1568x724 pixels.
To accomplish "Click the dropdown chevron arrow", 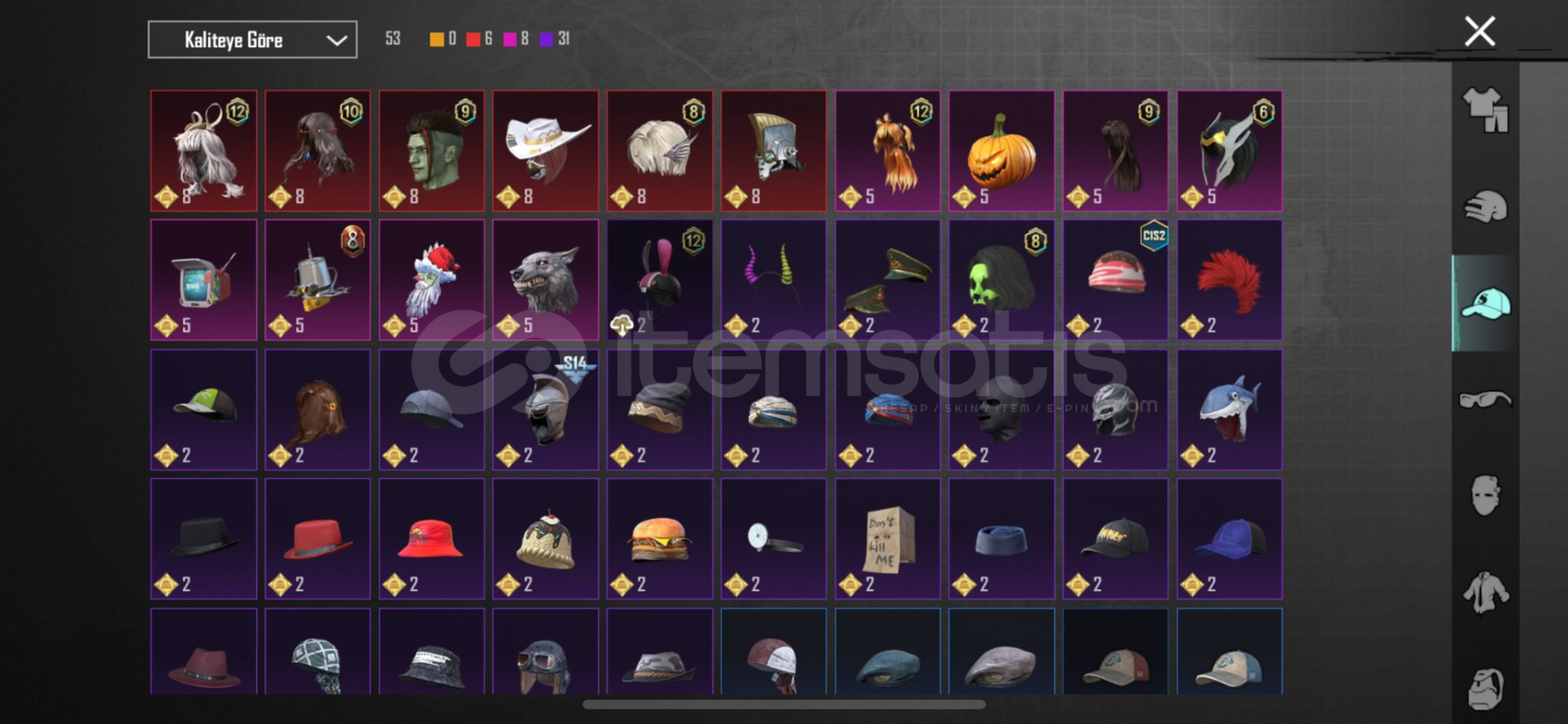I will coord(336,40).
